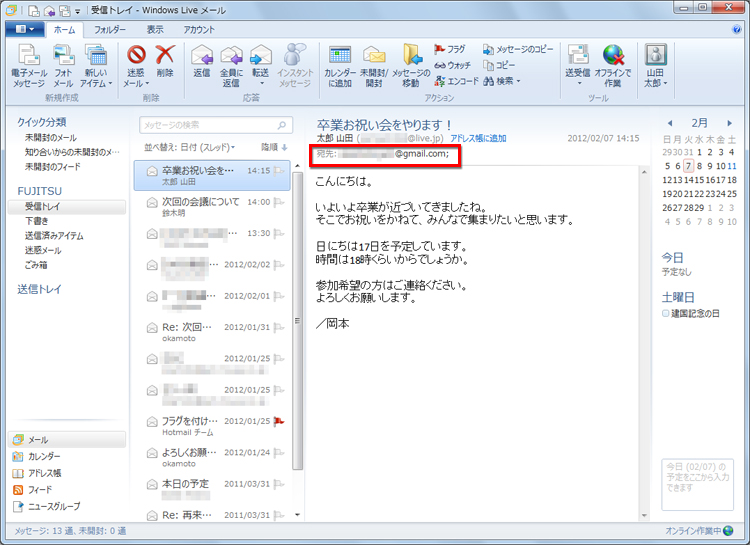Open the 下書き folder
750x545 pixels.
pos(37,221)
